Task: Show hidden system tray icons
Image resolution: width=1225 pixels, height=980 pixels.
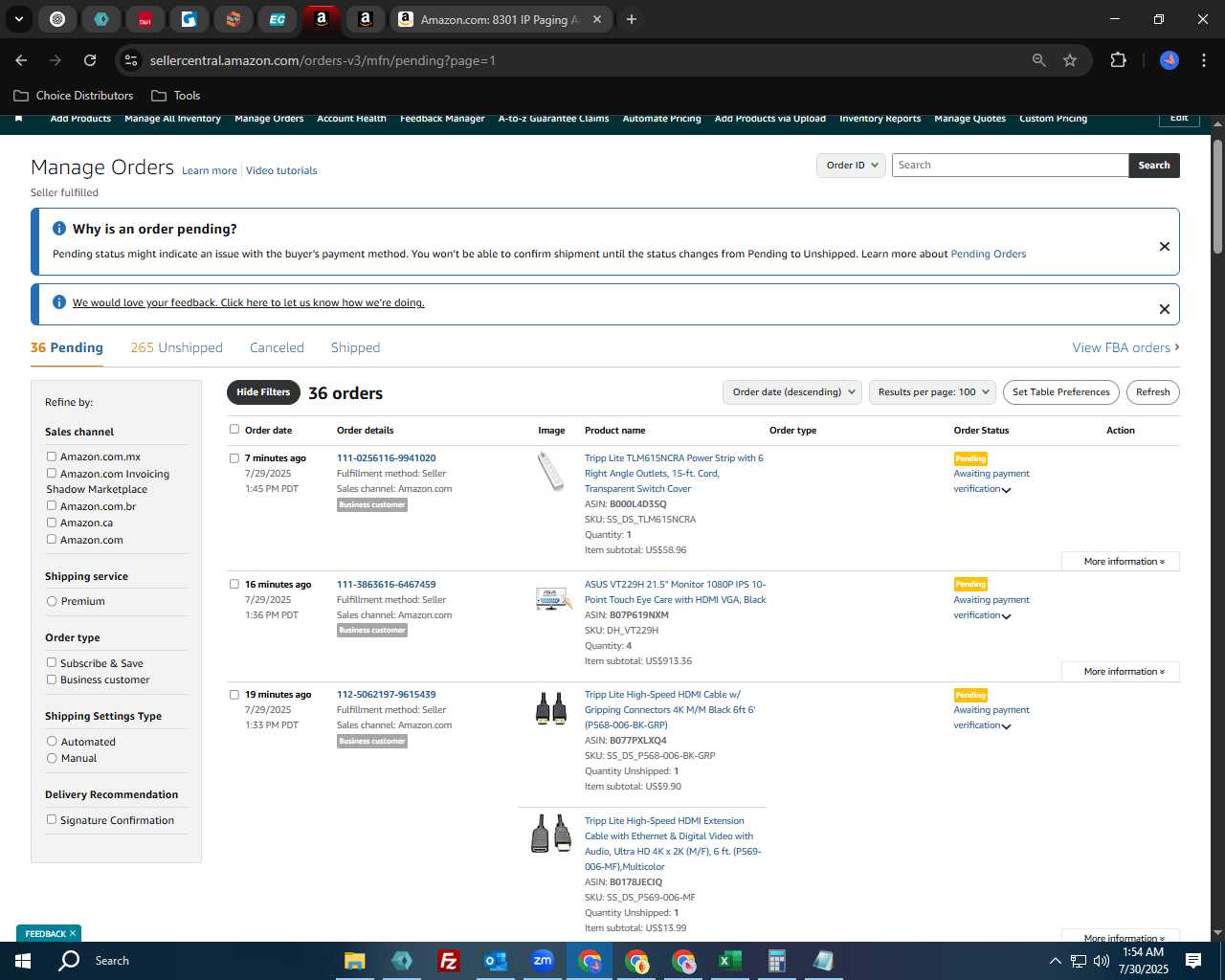Action: point(1055,961)
